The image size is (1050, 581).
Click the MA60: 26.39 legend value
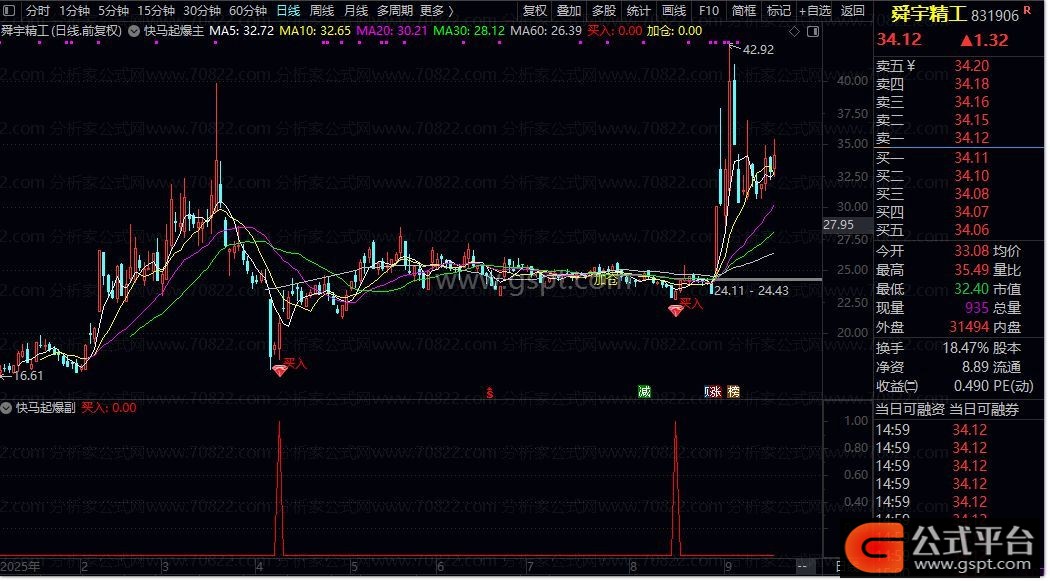(546, 31)
